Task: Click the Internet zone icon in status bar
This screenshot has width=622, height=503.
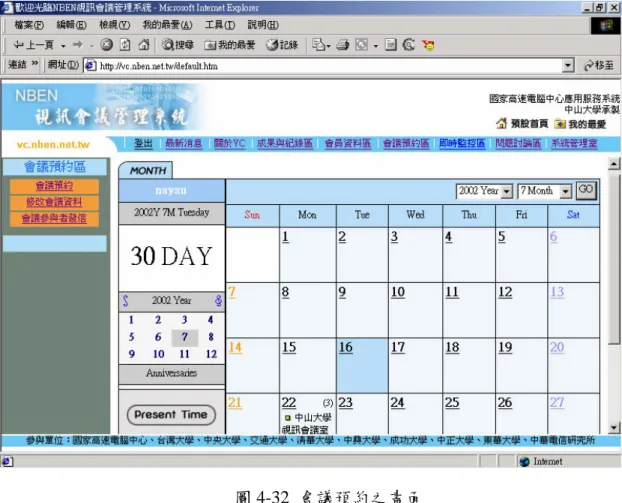Action: click(x=524, y=462)
